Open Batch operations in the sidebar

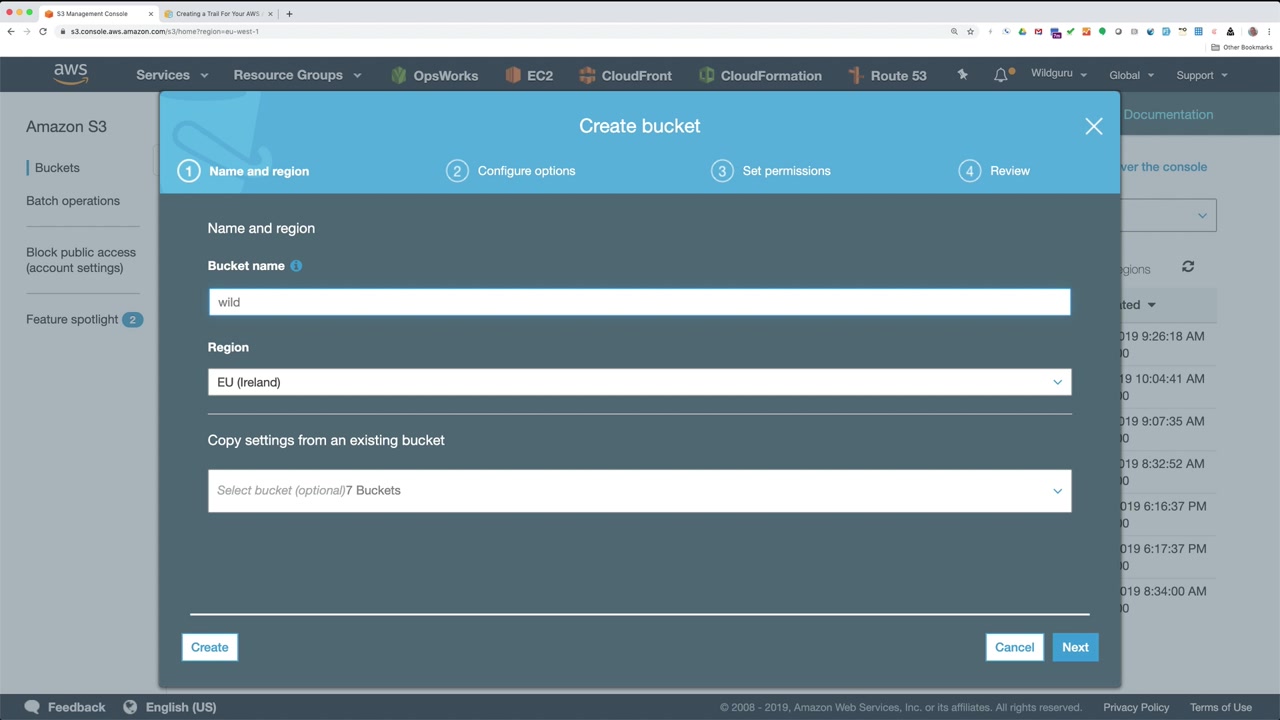(73, 201)
